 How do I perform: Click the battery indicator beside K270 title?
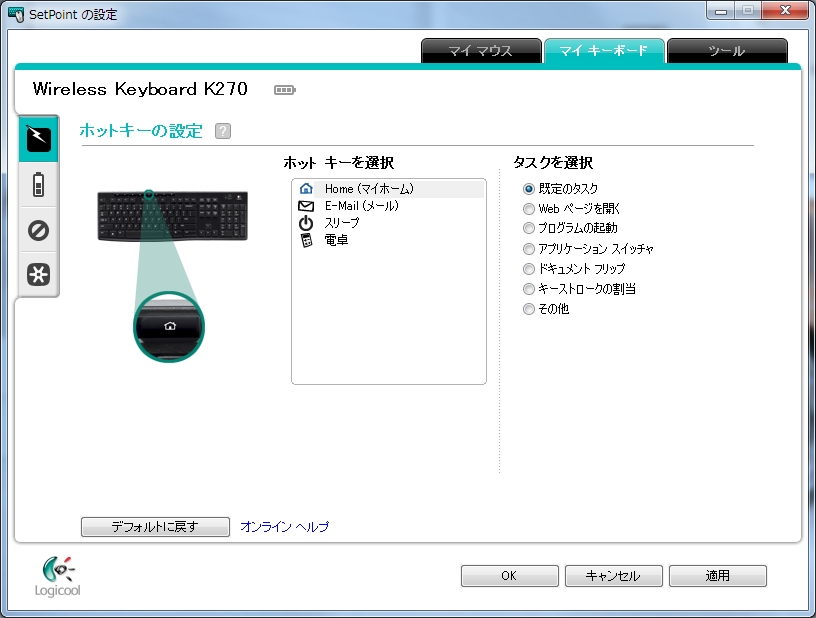click(x=285, y=90)
